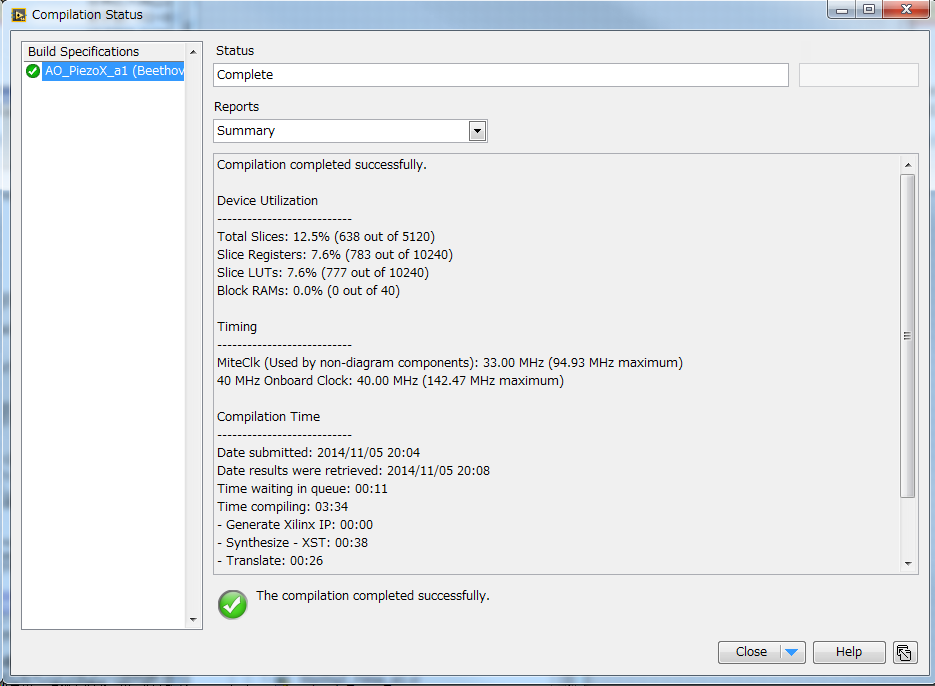Click the LabVIEW icon in title bar
Viewport: 935px width, 686px height.
tap(18, 15)
